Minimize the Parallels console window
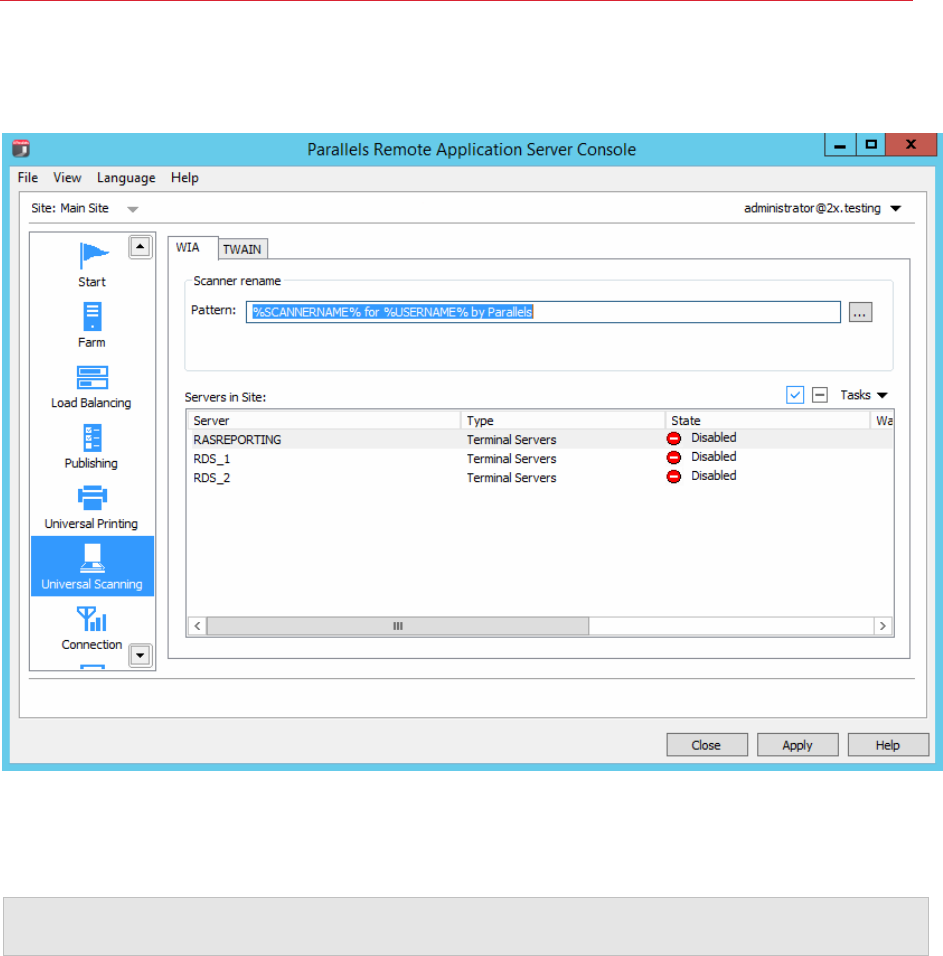Viewport: 943px width, 956px height. [x=840, y=145]
